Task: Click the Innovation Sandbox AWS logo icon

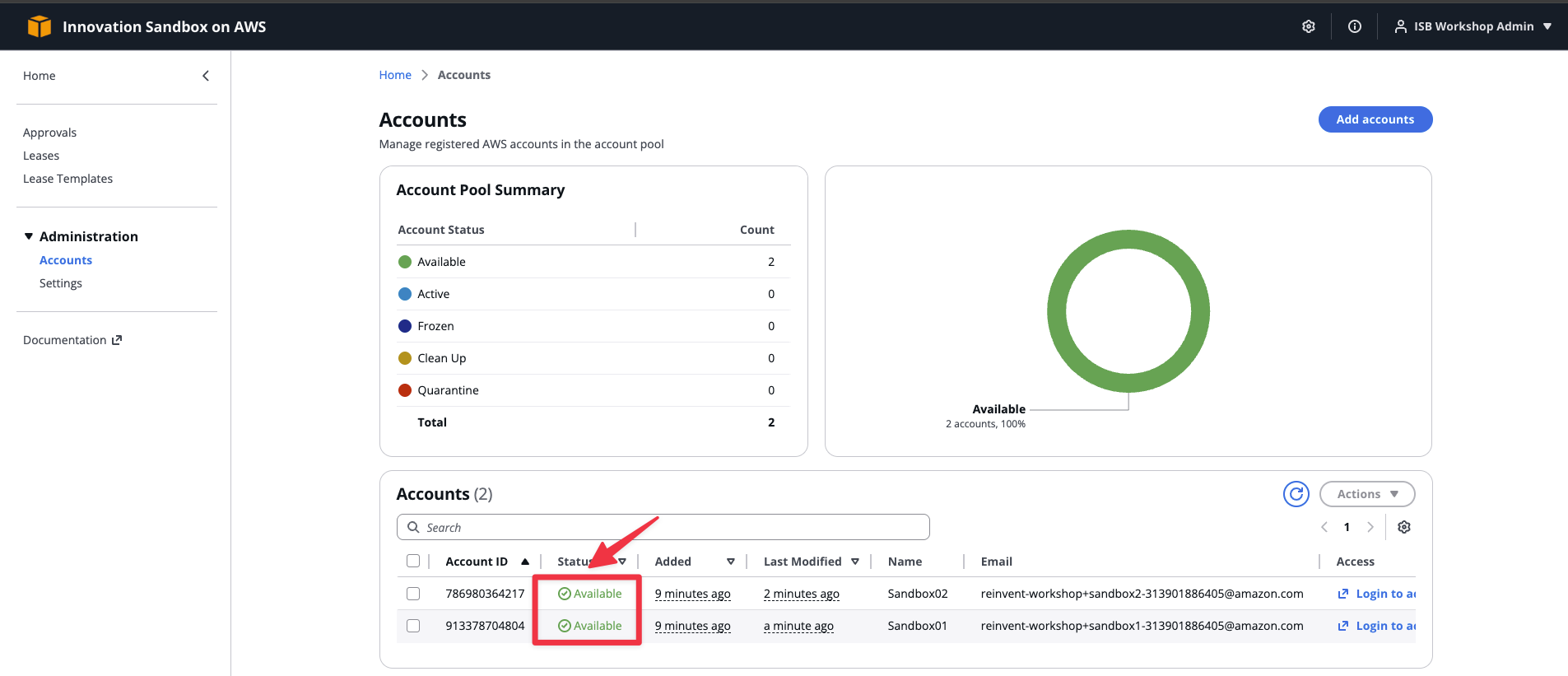Action: click(x=39, y=26)
